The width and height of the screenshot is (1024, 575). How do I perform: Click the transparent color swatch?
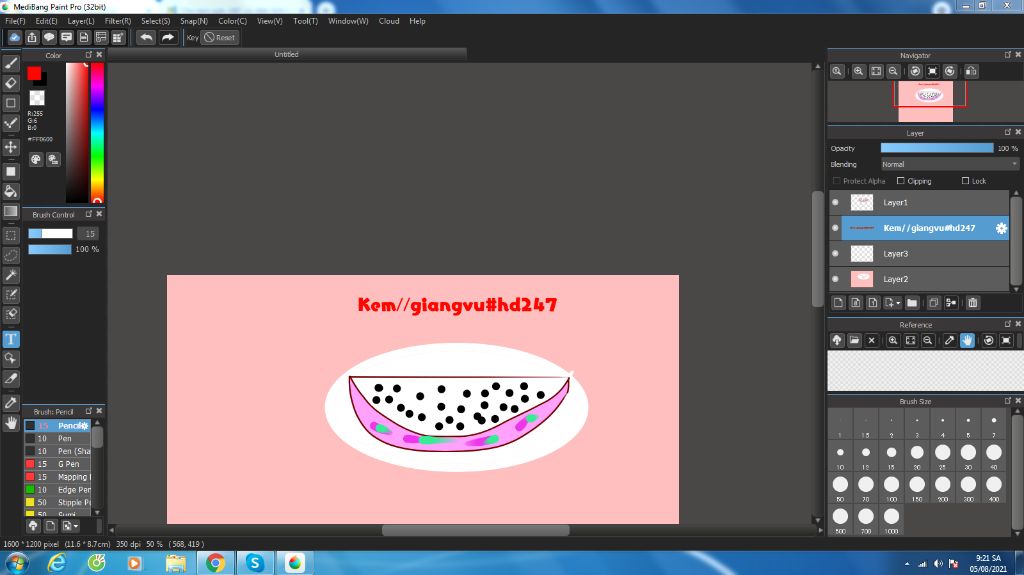pos(37,98)
